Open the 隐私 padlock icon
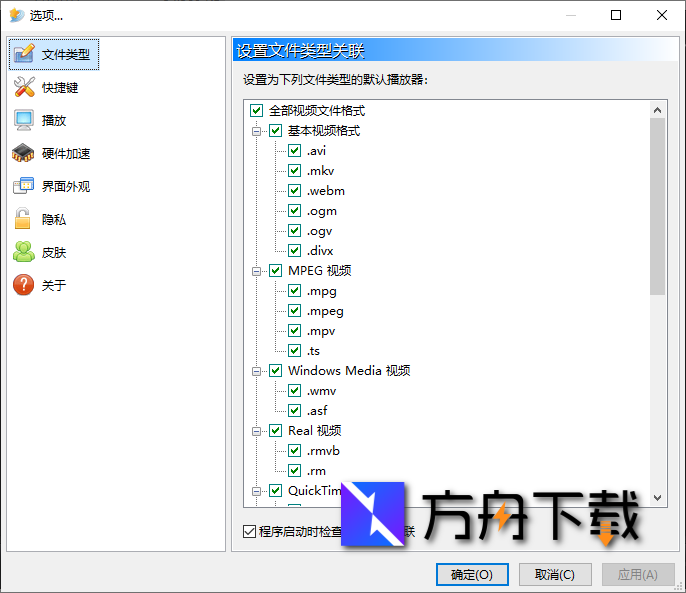This screenshot has width=686, height=593. point(23,219)
